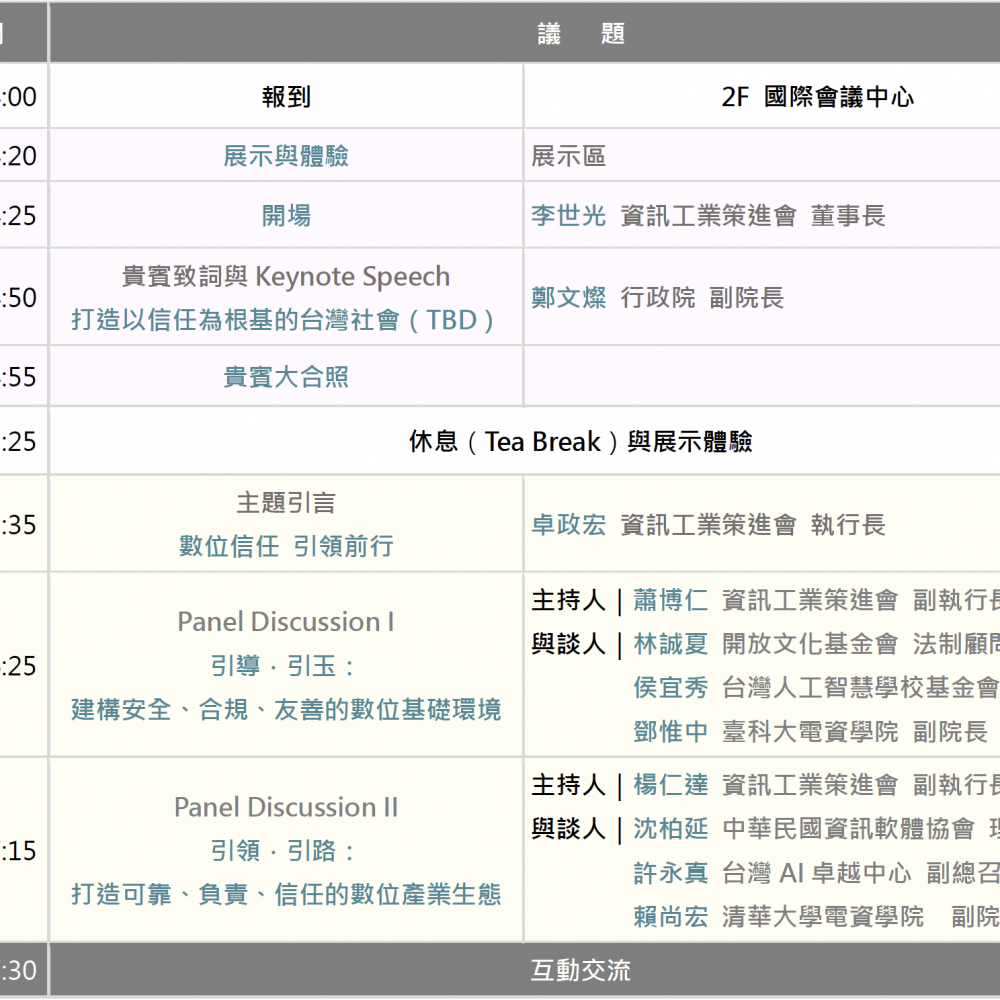Click the 互動交流 footer row
1000x1000 pixels.
tap(580, 970)
